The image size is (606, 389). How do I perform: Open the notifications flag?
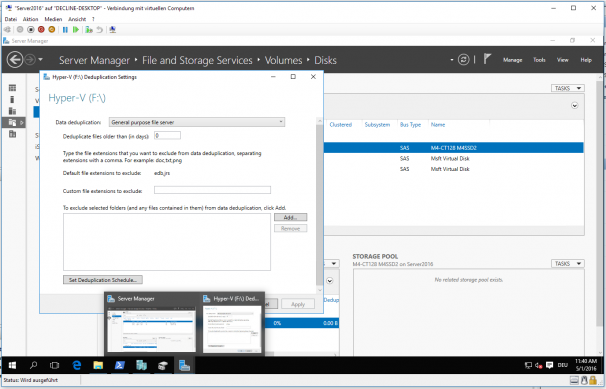pyautogui.click(x=487, y=59)
